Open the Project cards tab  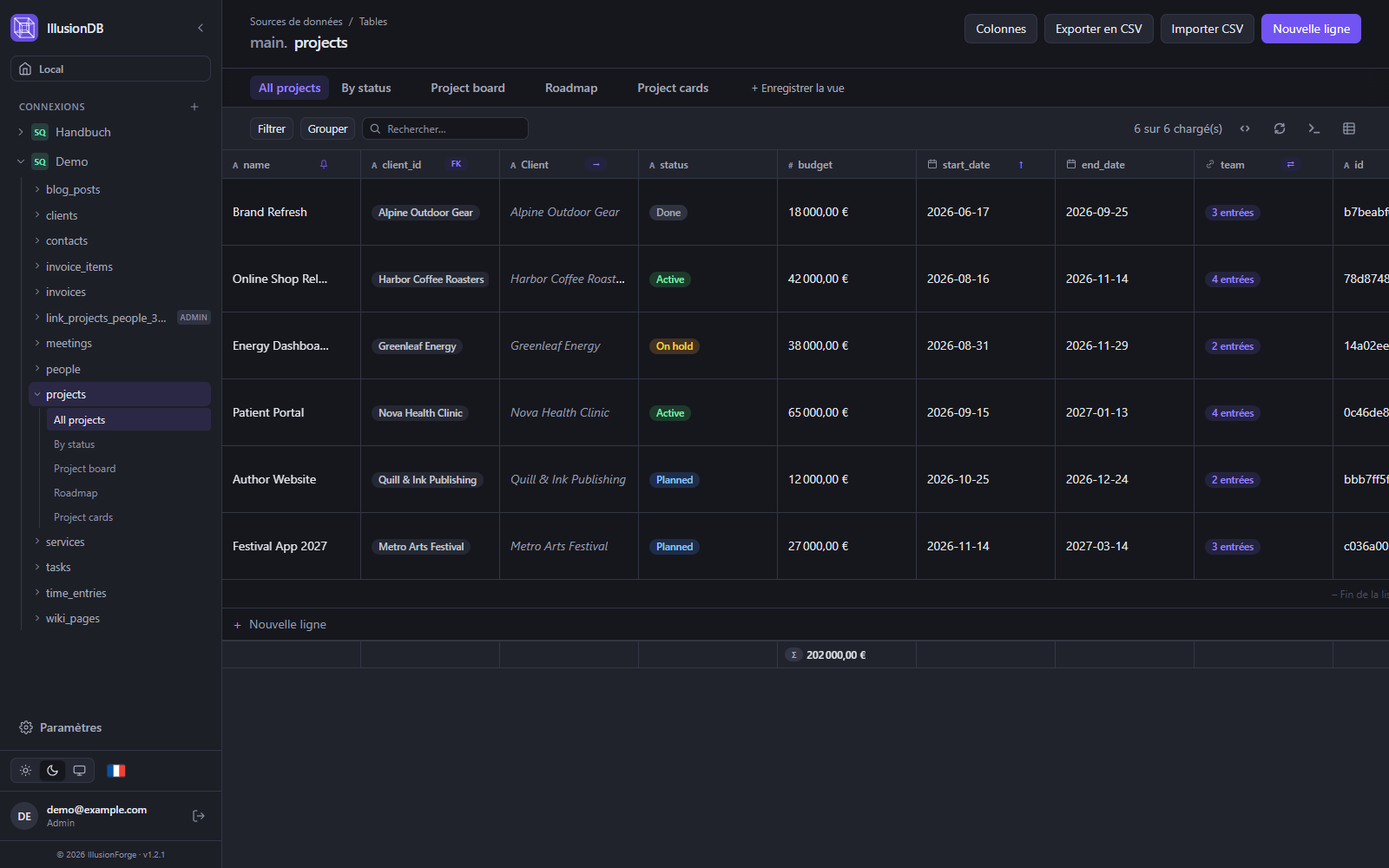click(673, 88)
